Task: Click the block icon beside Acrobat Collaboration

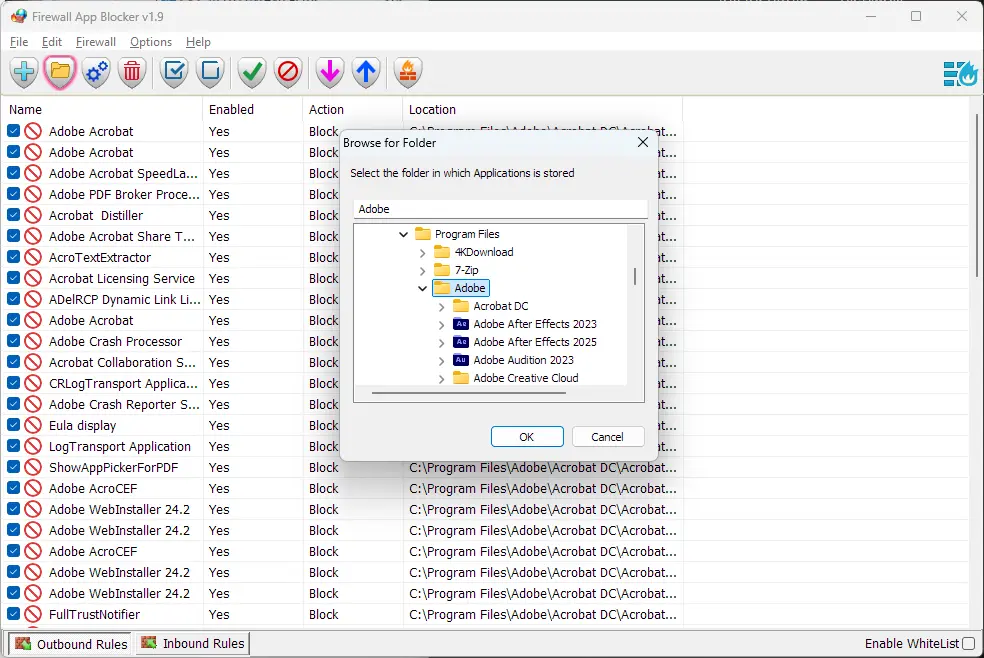Action: 33,363
